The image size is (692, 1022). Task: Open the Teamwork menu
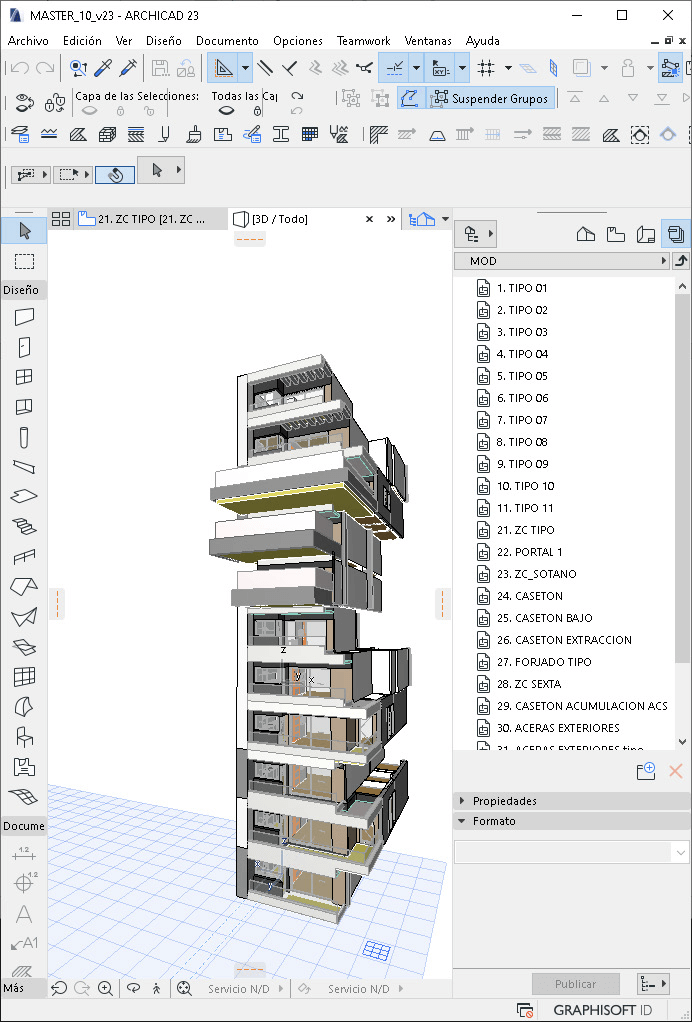[364, 40]
